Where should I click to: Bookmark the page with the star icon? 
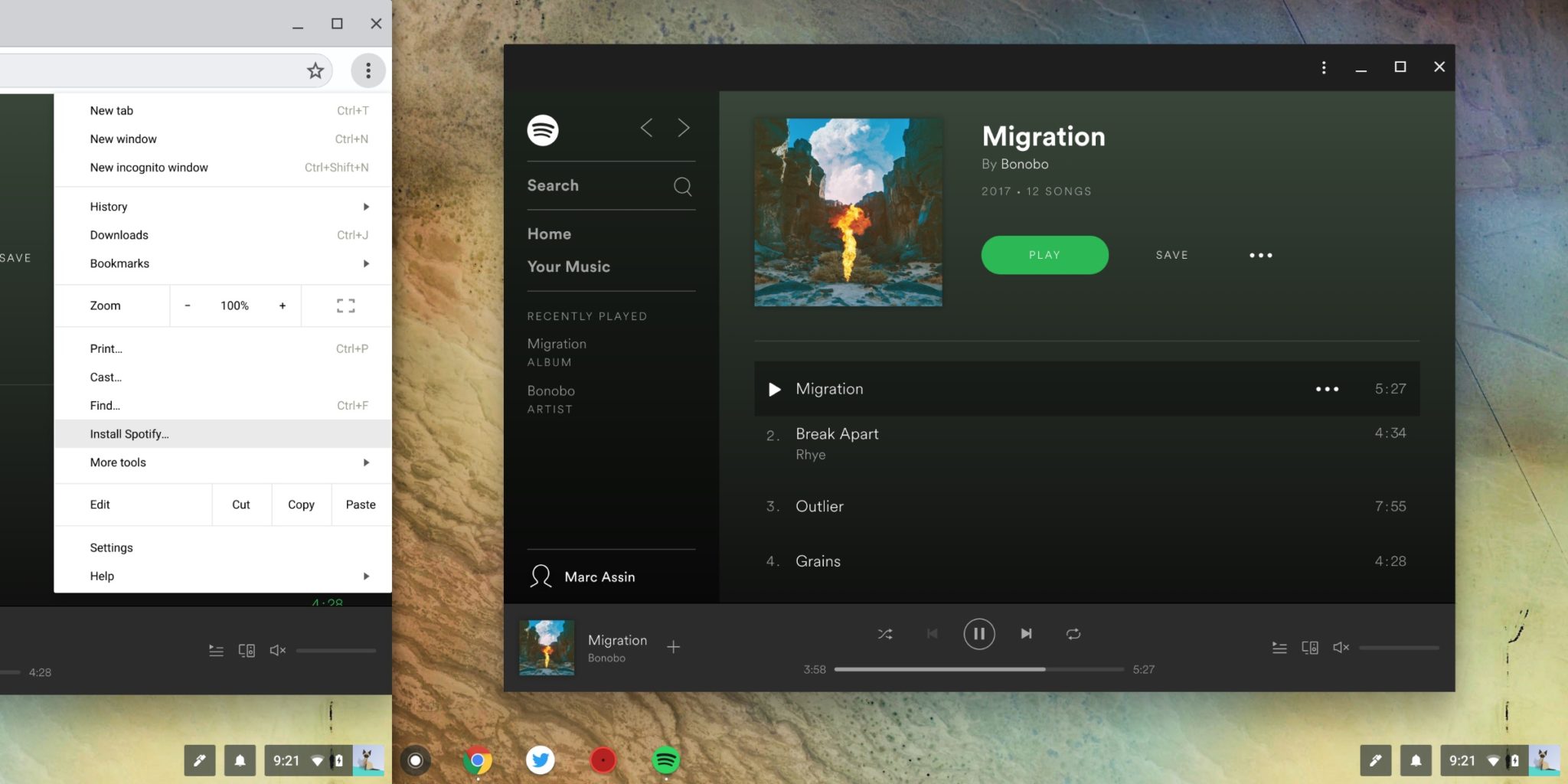click(315, 71)
